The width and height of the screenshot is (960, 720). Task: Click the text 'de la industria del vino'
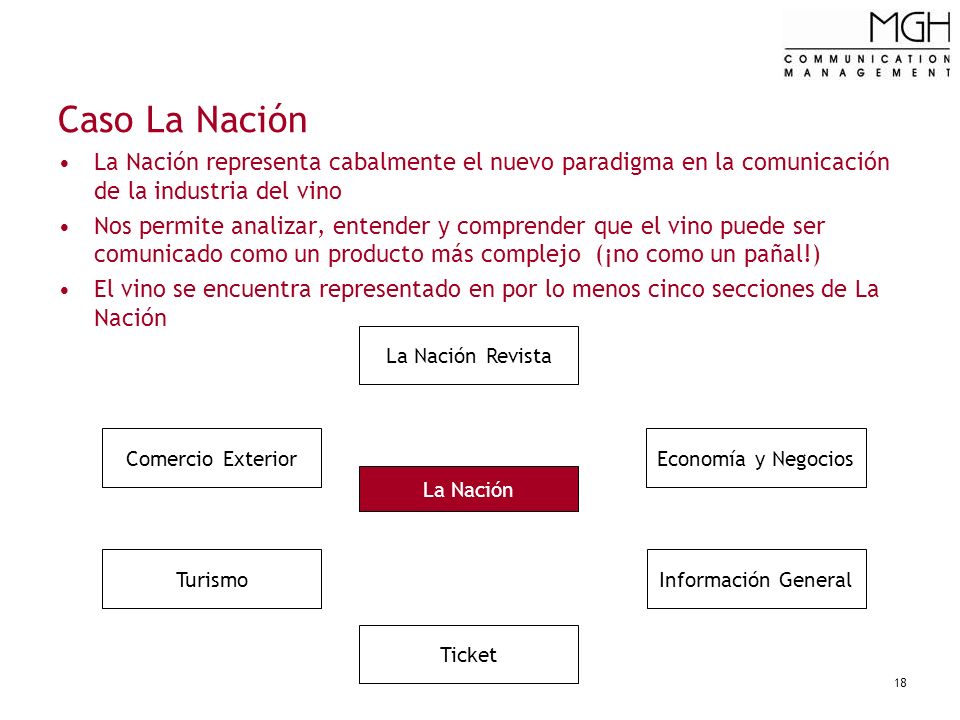[x=217, y=190]
